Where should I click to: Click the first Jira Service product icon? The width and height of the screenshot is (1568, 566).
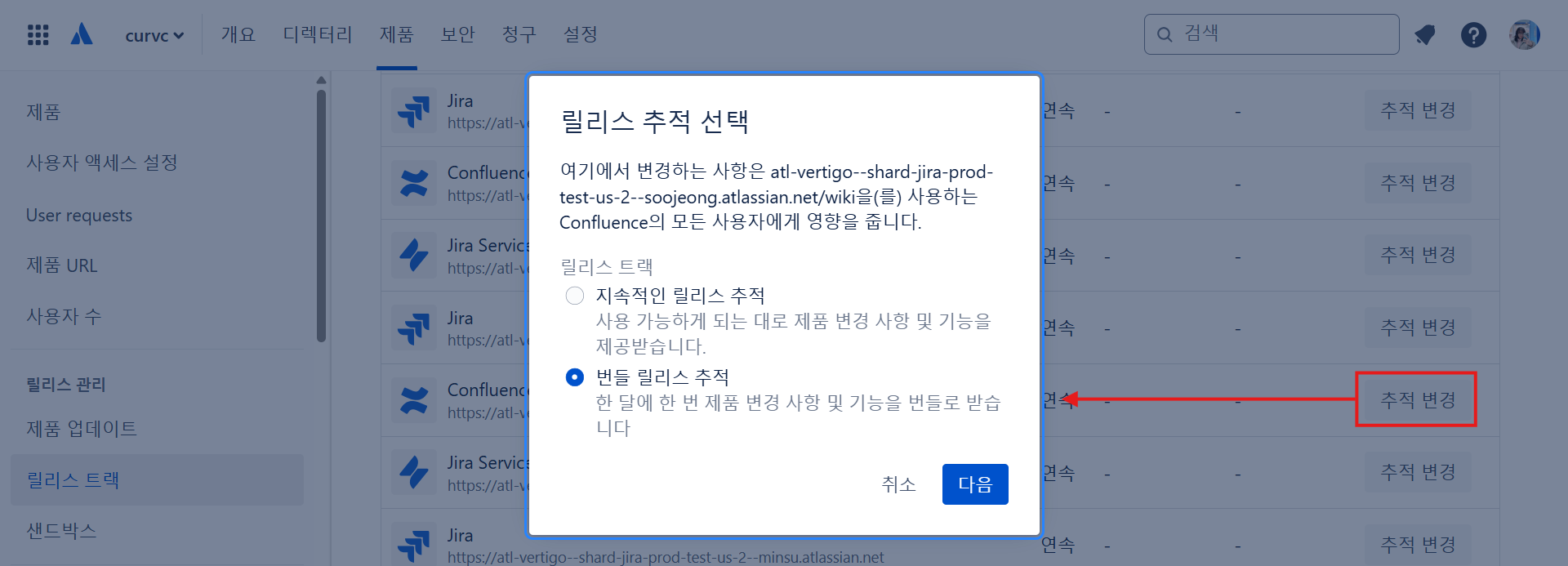414,256
